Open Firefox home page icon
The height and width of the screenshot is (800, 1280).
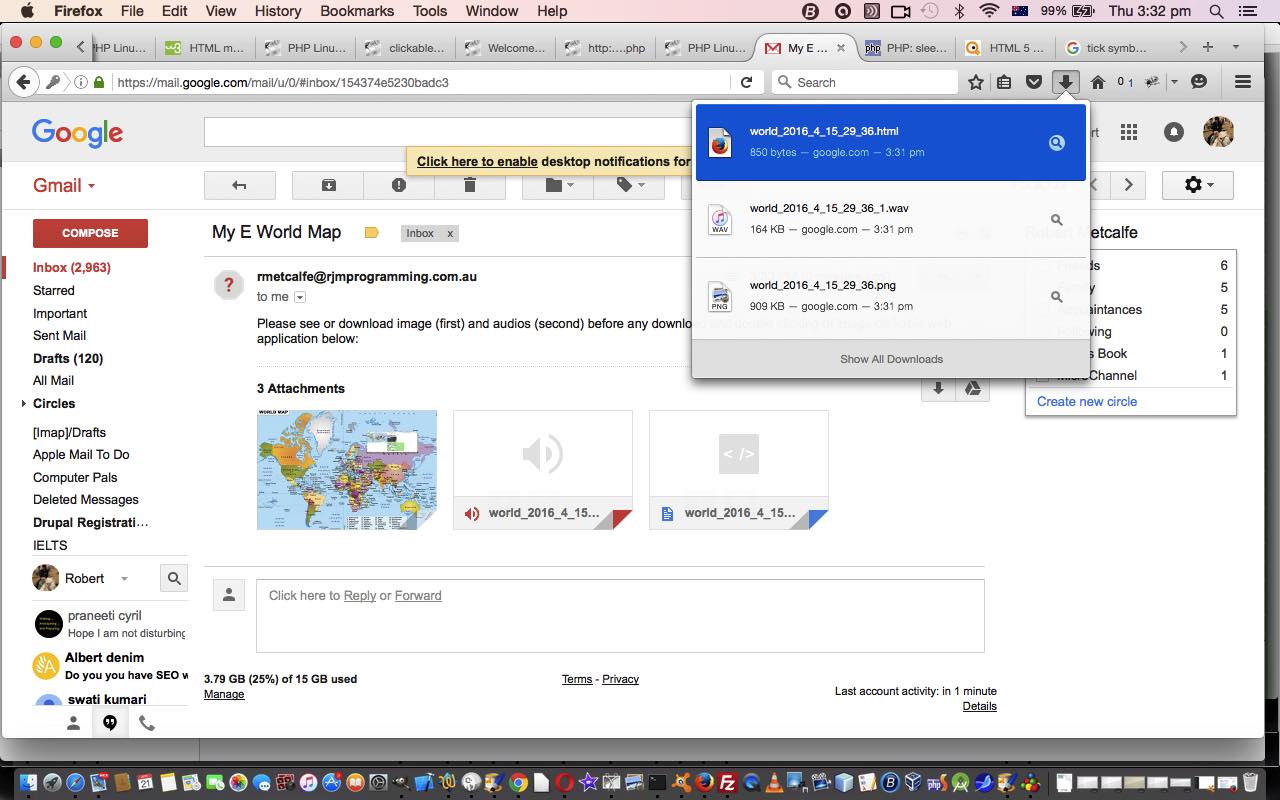tap(1097, 82)
